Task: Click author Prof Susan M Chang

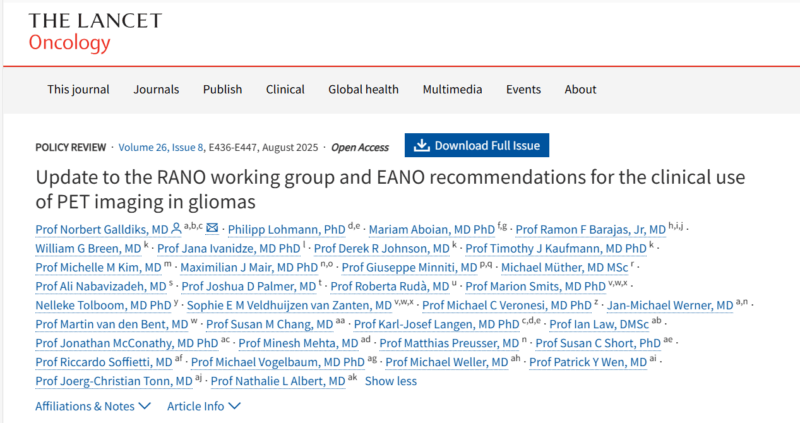Action: point(269,325)
